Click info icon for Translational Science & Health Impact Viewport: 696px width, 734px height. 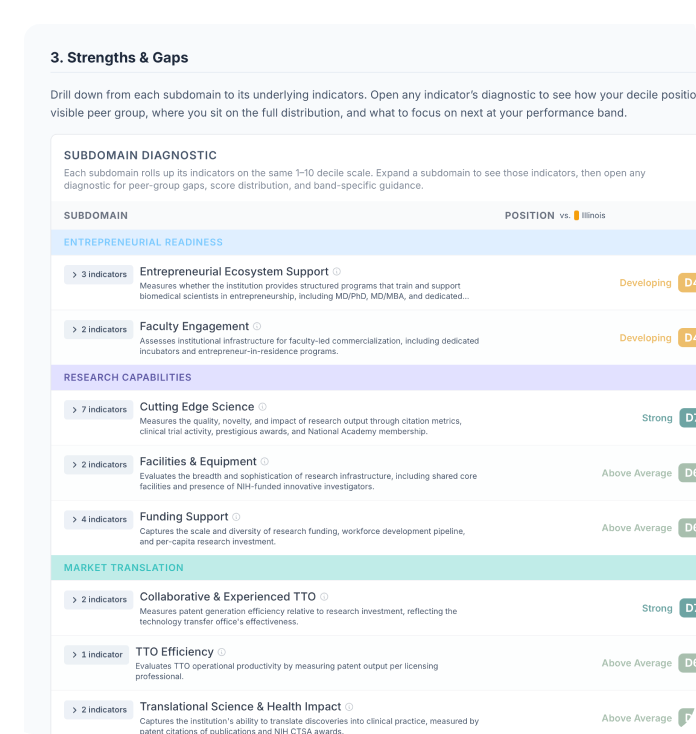[349, 707]
